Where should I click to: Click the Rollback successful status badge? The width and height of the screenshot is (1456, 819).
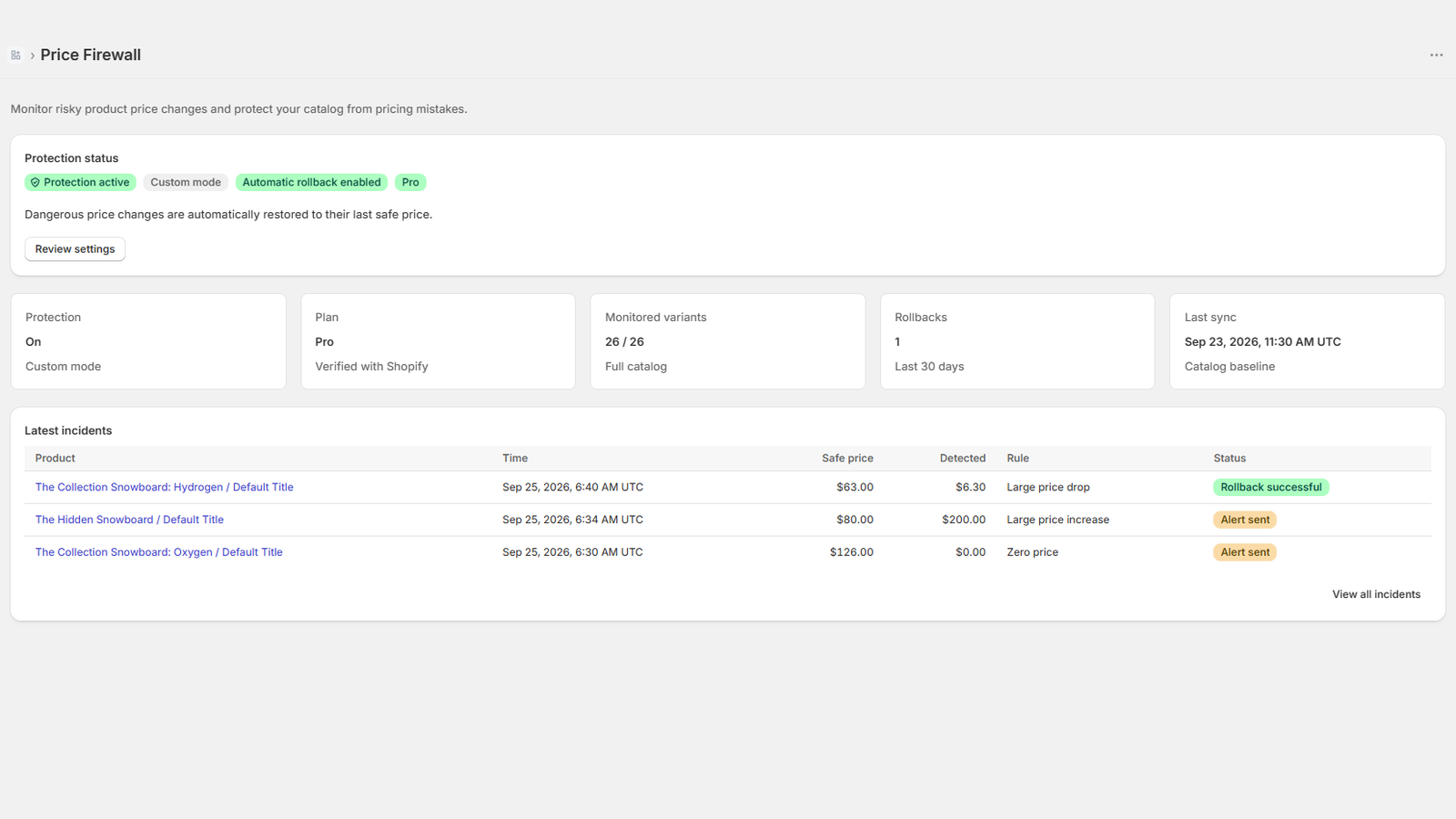(1270, 488)
